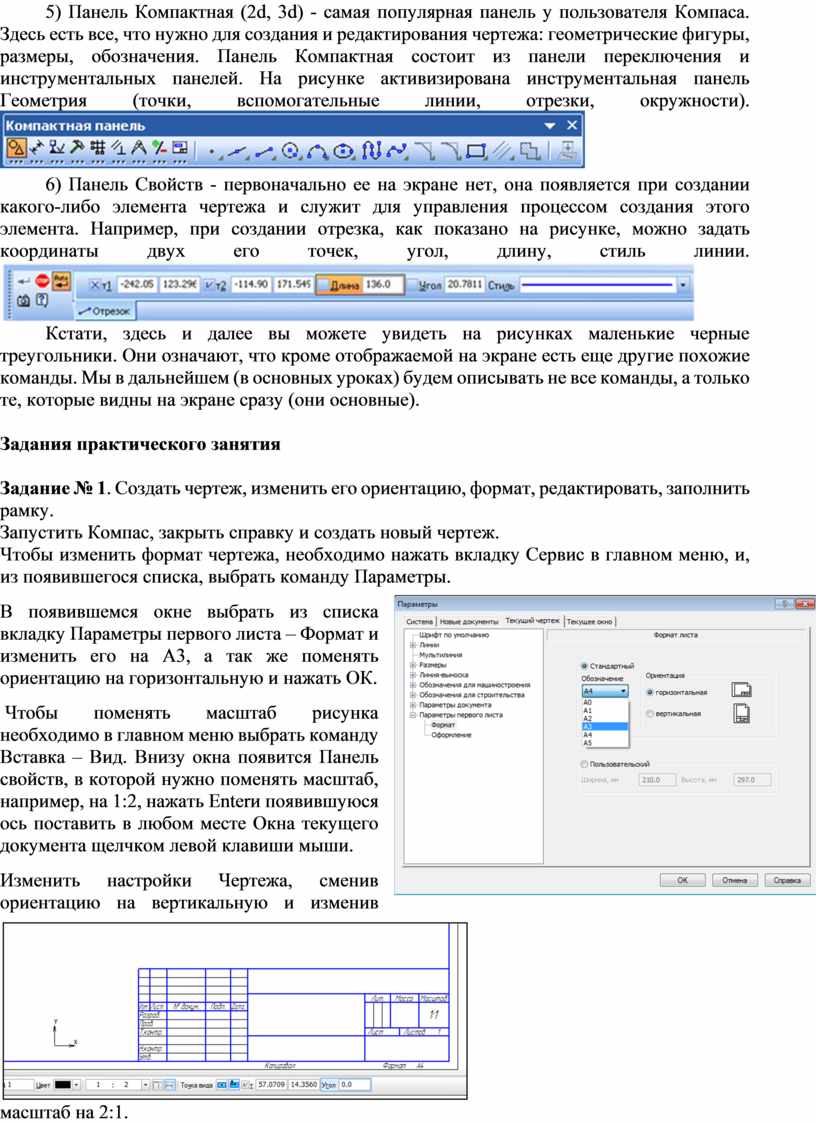Expand the Размеры tree node

click(x=412, y=665)
